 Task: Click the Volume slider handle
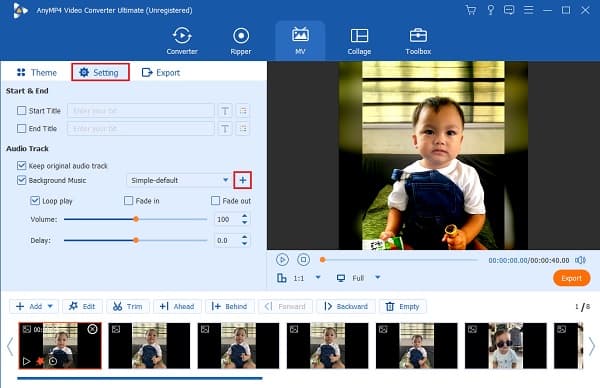pyautogui.click(x=136, y=219)
